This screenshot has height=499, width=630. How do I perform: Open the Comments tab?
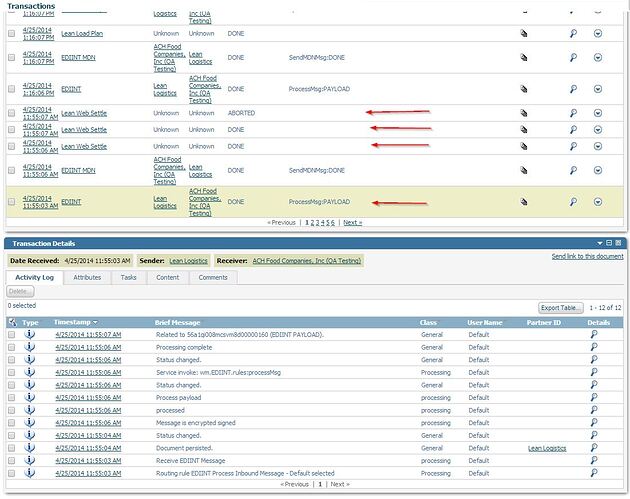point(213,278)
